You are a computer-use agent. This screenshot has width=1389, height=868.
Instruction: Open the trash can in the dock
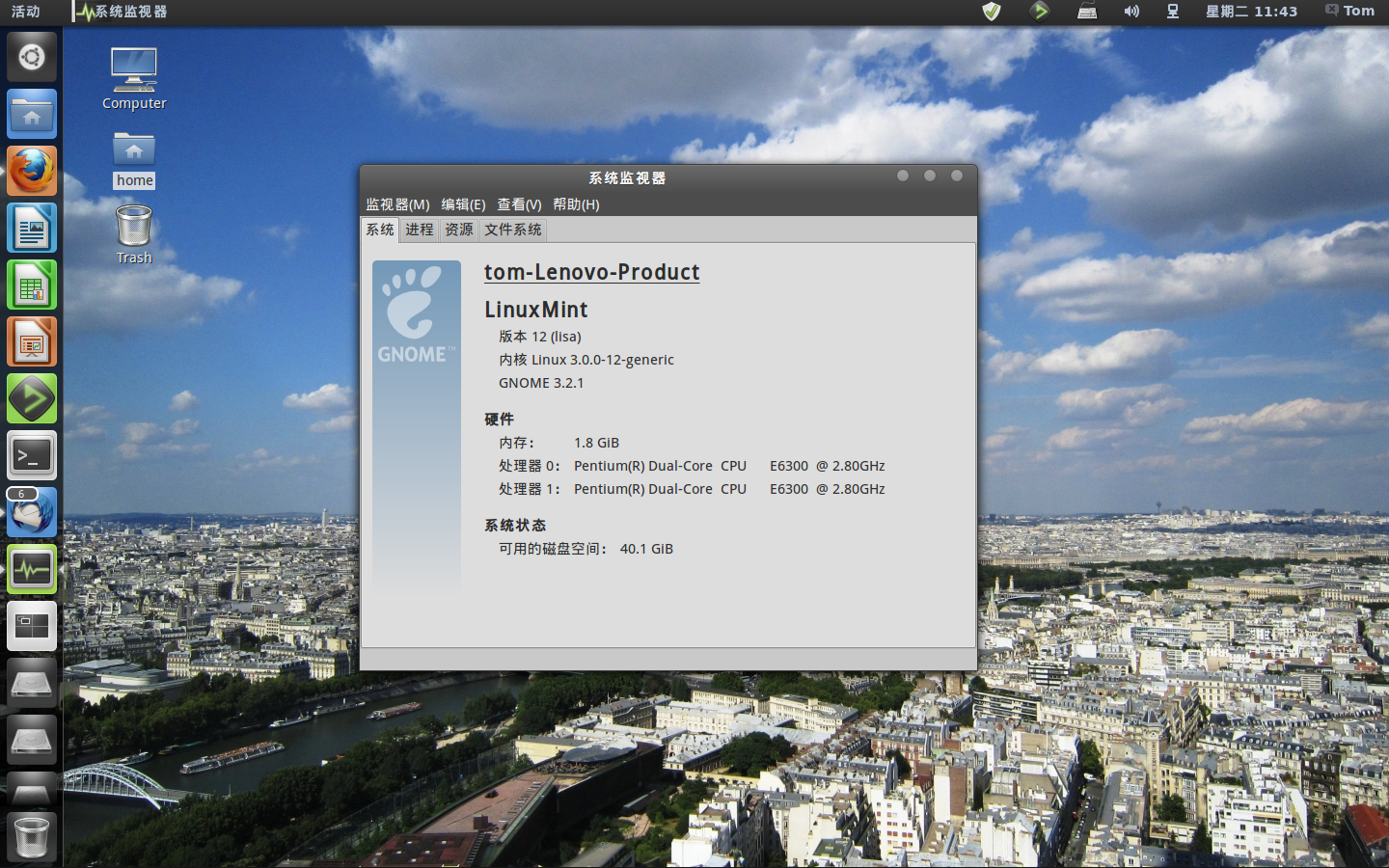32,836
